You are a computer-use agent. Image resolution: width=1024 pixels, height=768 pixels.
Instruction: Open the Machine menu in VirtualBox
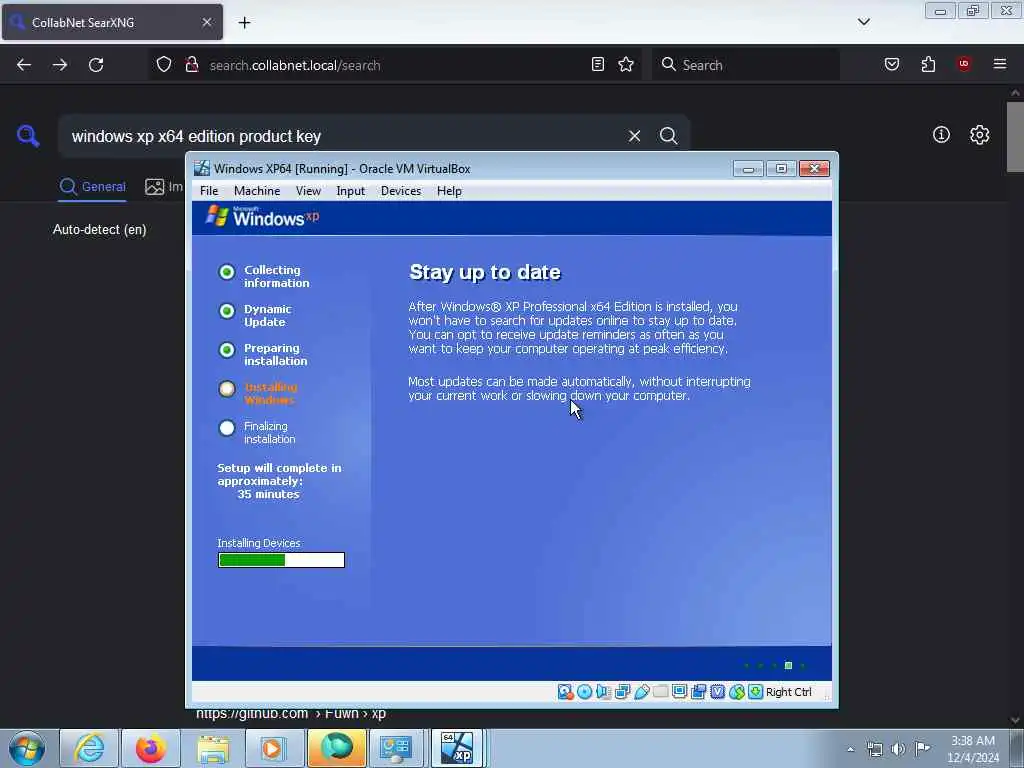click(x=257, y=191)
